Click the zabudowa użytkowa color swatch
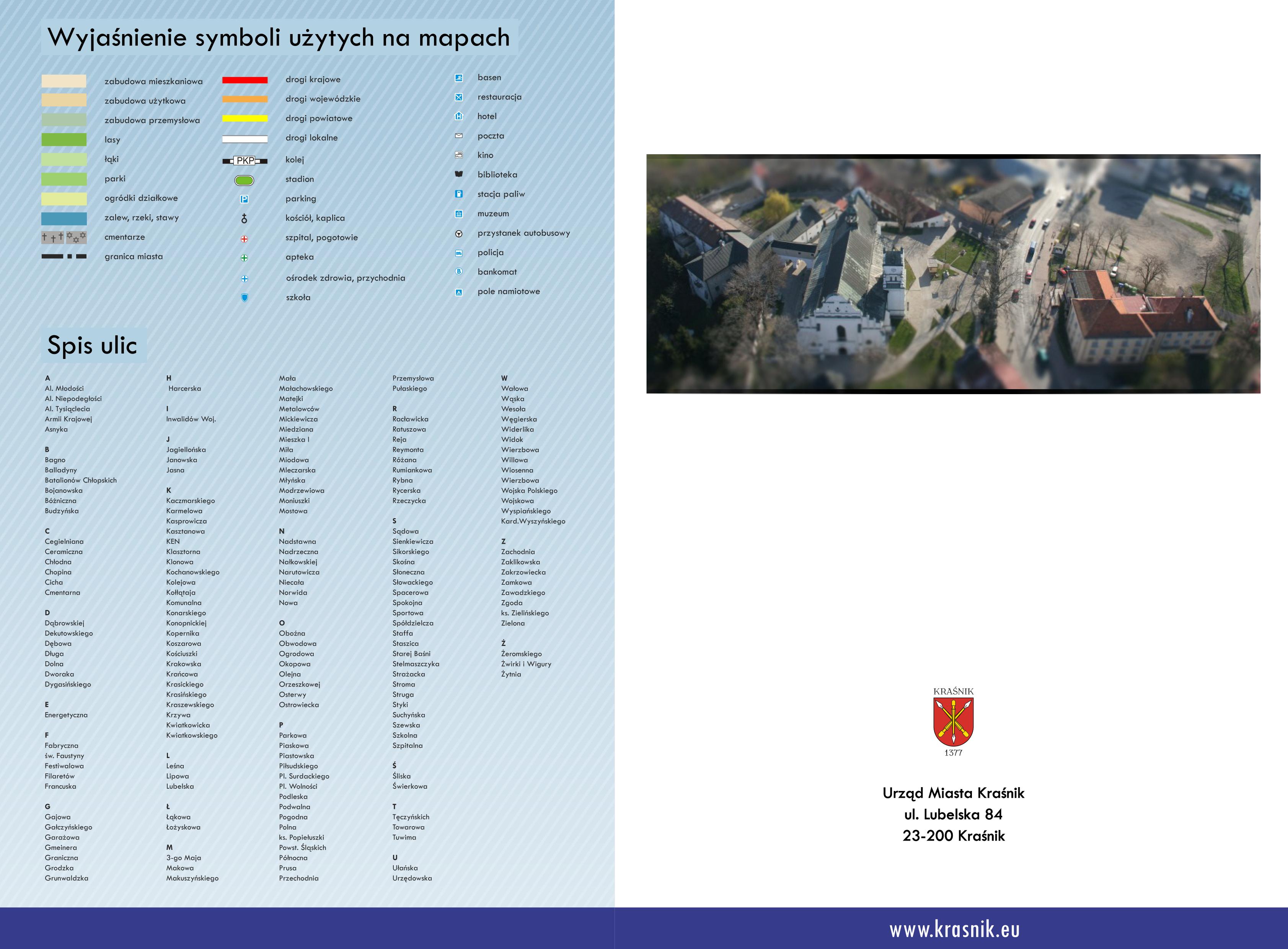The height and width of the screenshot is (949, 1288). (x=64, y=100)
